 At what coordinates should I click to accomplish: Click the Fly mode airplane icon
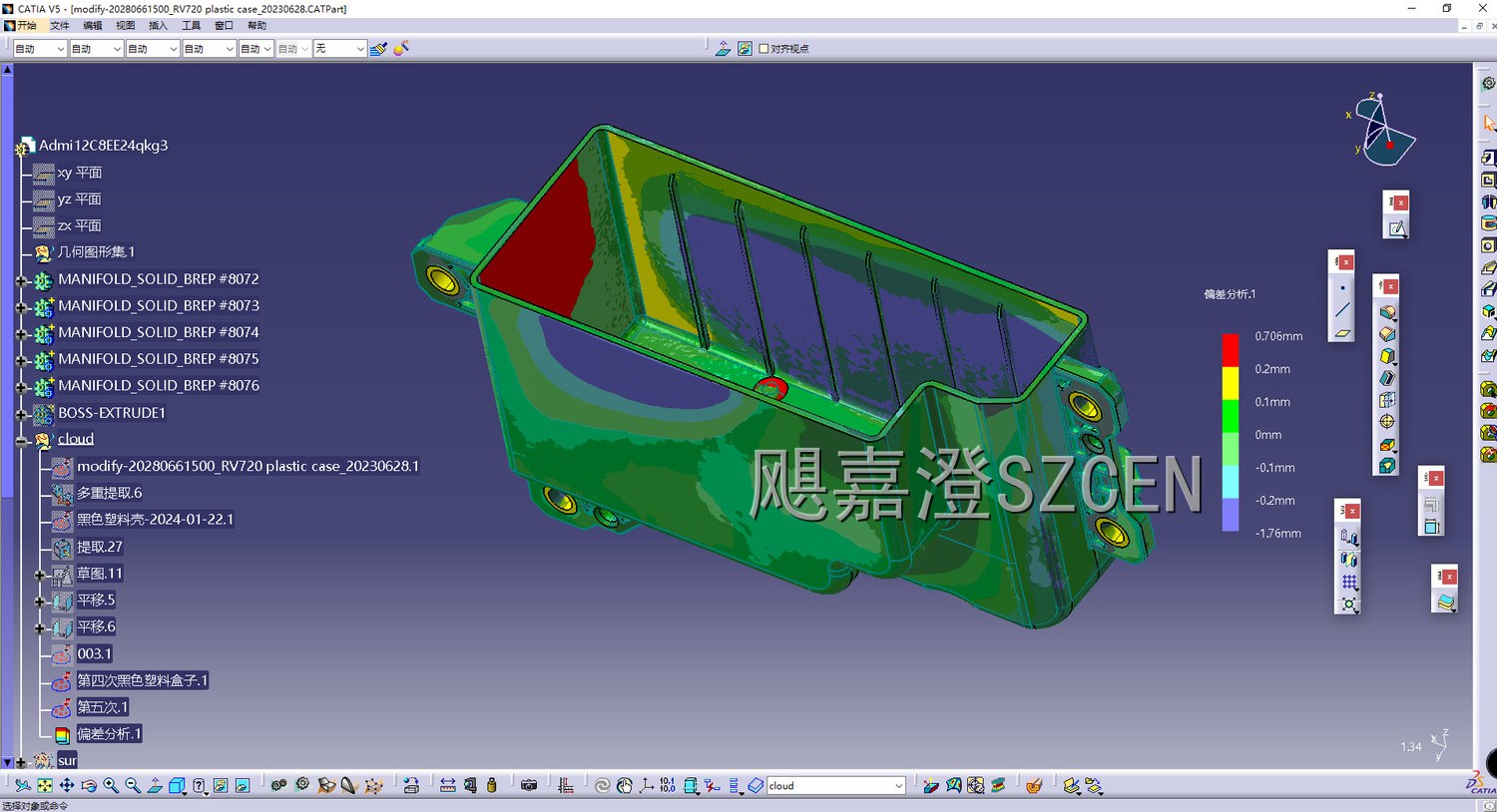click(22, 786)
